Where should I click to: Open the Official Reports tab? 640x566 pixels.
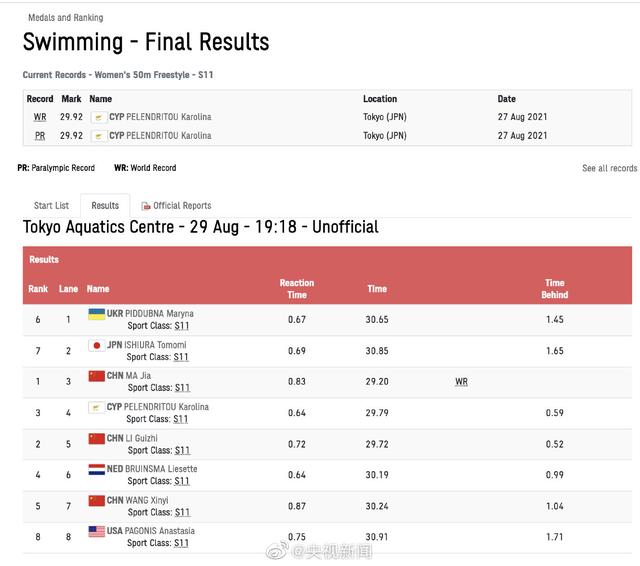pos(181,206)
